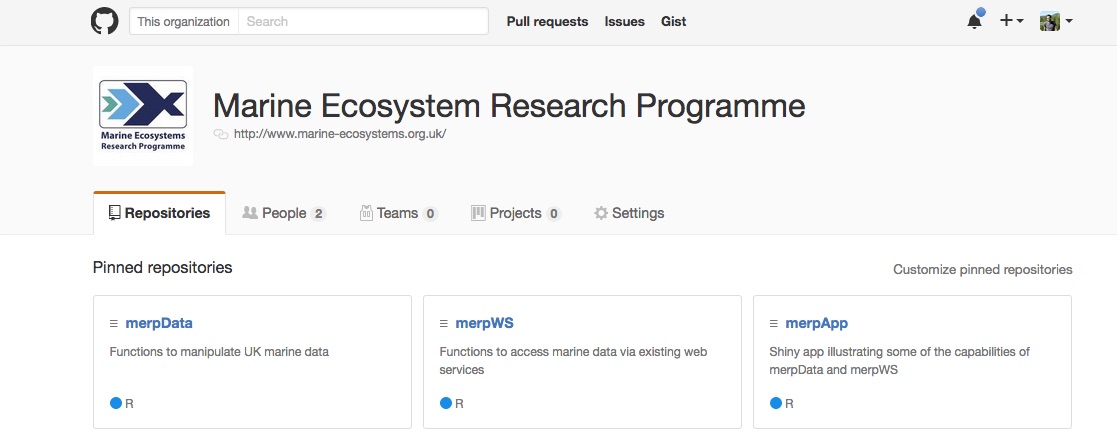Image resolution: width=1117 pixels, height=443 pixels.
Task: Open the marine-ecosystems.org.uk website link
Action: click(339, 134)
